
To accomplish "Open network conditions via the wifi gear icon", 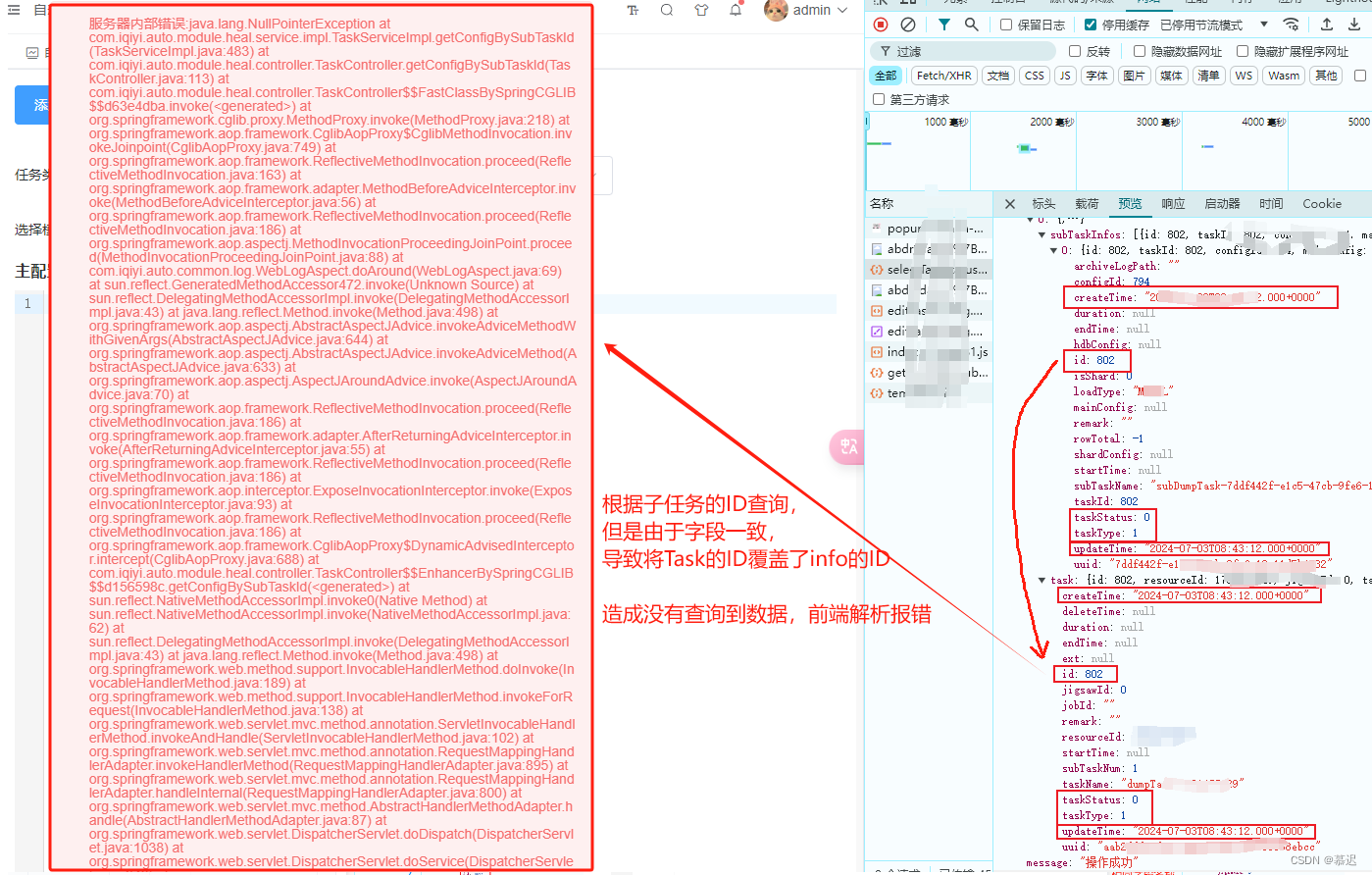I will (x=1292, y=25).
